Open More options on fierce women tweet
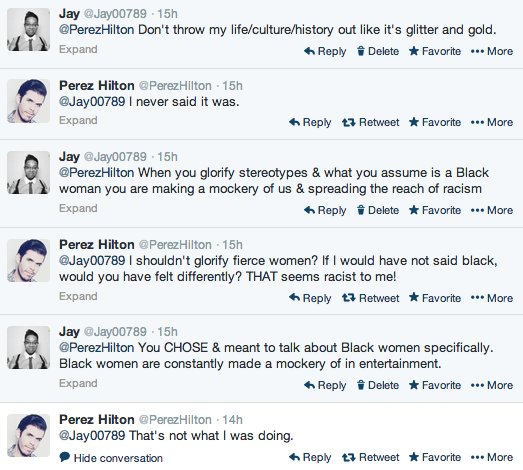The height and width of the screenshot is (470, 523). click(492, 298)
